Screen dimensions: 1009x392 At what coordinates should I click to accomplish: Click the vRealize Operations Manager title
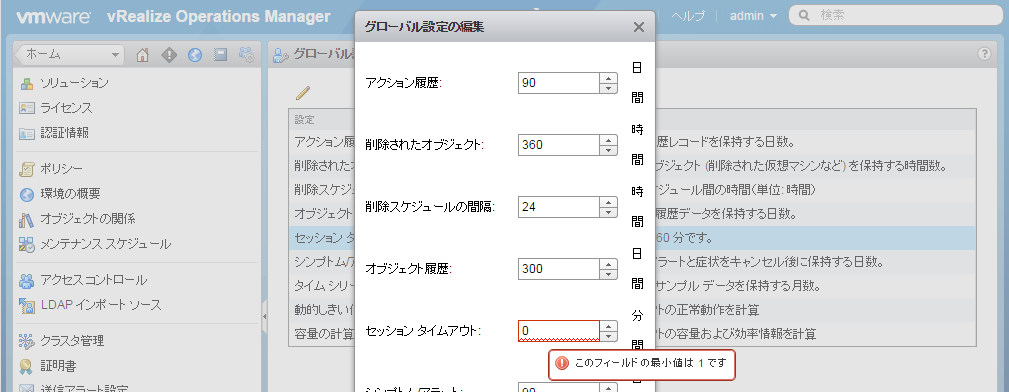pyautogui.click(x=219, y=17)
